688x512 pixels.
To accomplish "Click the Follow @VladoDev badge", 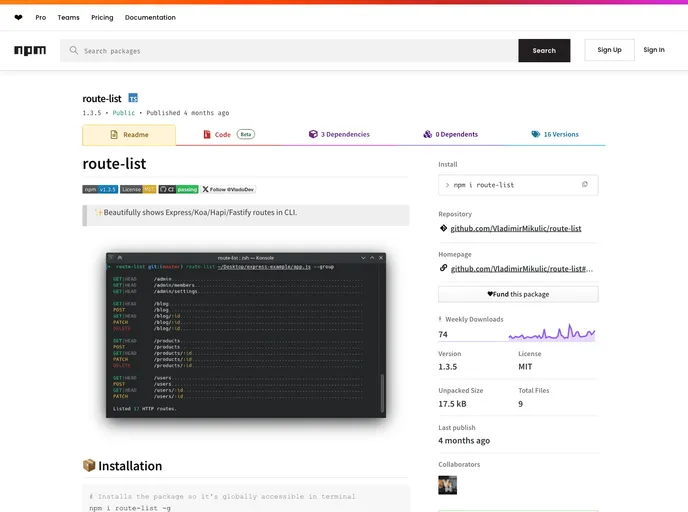I will click(228, 189).
